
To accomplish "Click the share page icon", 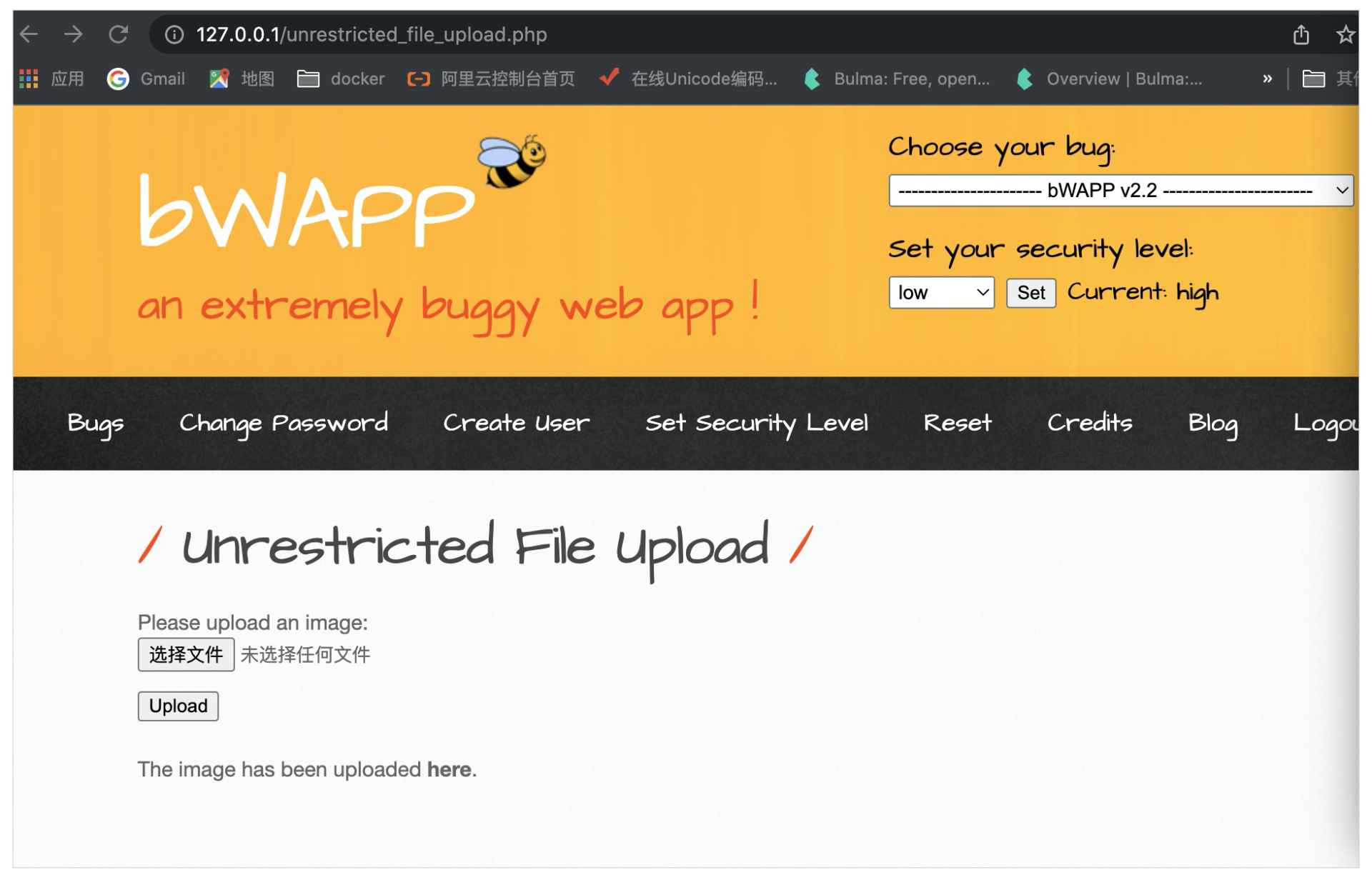I will (1301, 34).
